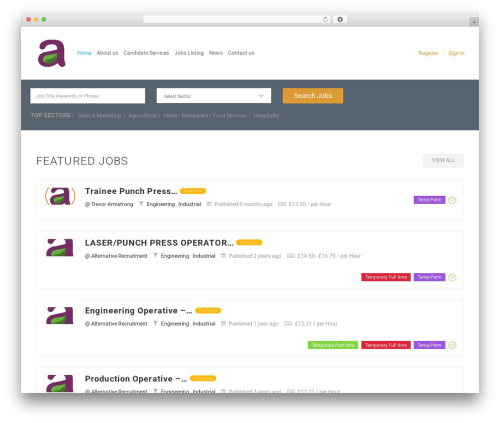Open the Select Sector dropdown
Image resolution: width=500 pixels, height=423 pixels.
click(x=214, y=96)
